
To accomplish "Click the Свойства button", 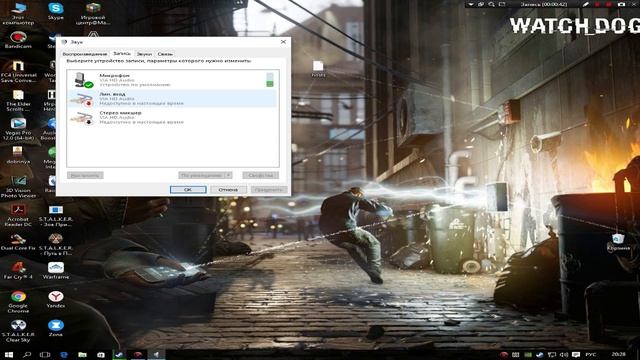I will 260,176.
